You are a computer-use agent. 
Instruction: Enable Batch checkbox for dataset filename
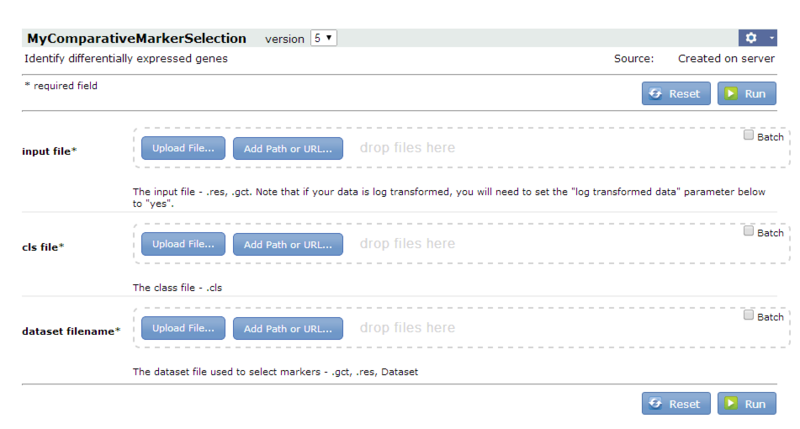click(x=748, y=315)
